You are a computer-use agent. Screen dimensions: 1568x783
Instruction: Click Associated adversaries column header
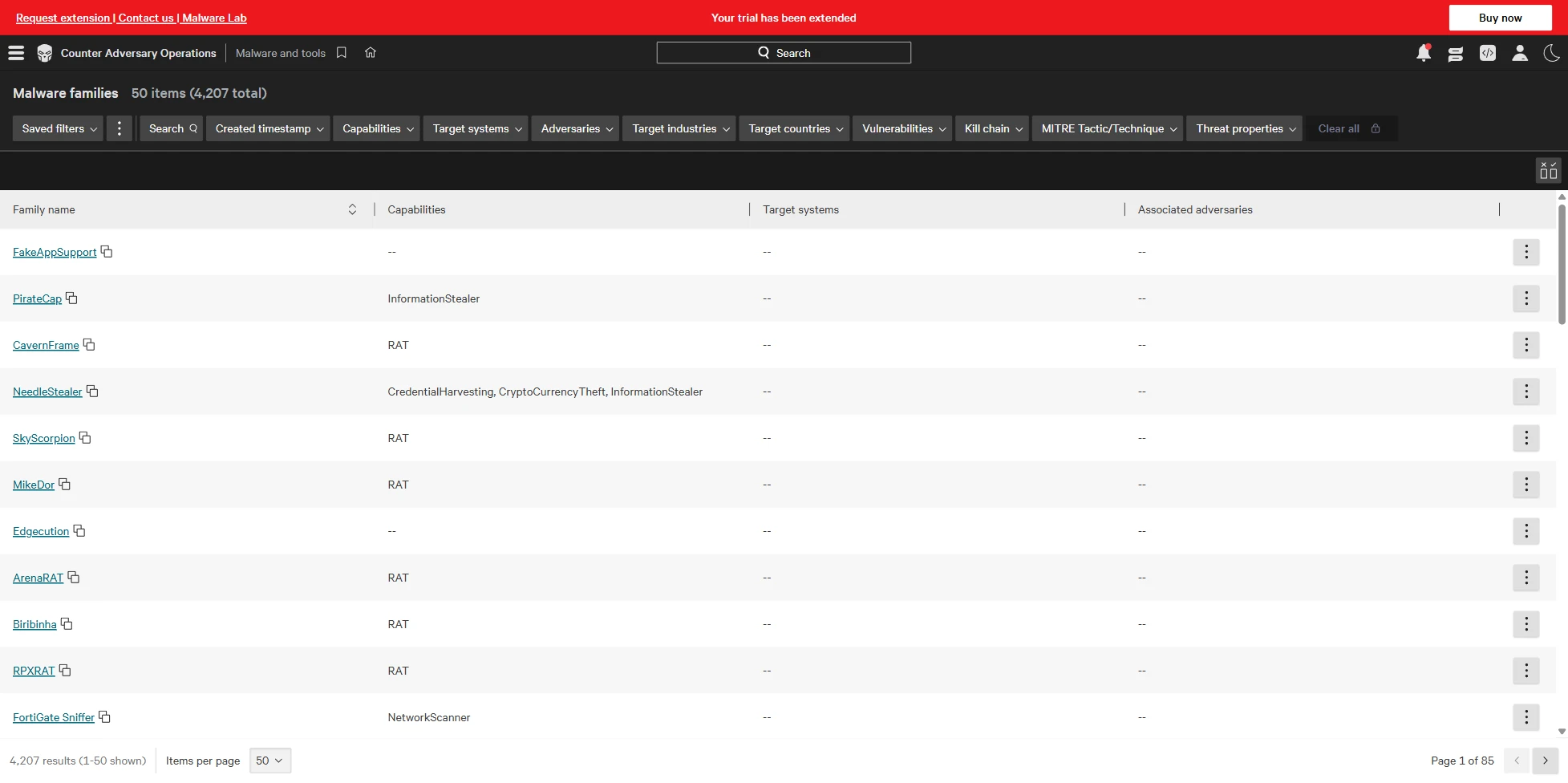coord(1195,209)
